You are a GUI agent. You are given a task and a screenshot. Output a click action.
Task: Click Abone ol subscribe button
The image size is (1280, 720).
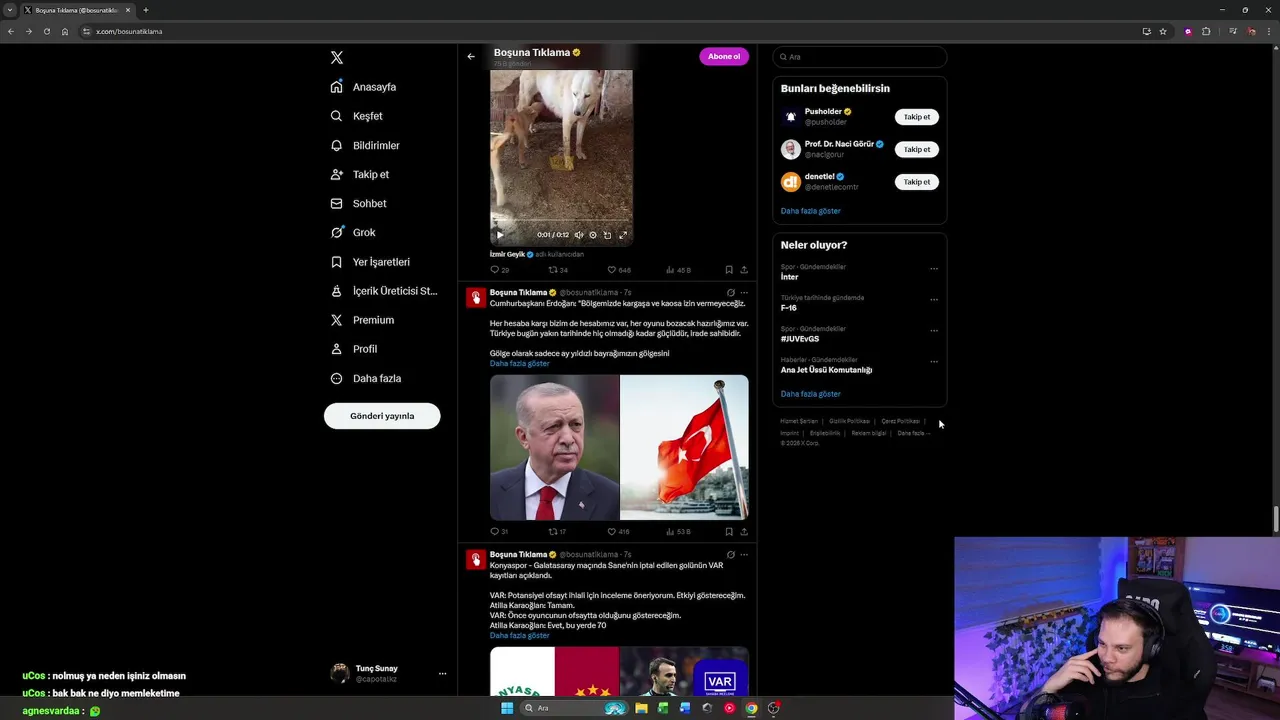pyautogui.click(x=724, y=56)
